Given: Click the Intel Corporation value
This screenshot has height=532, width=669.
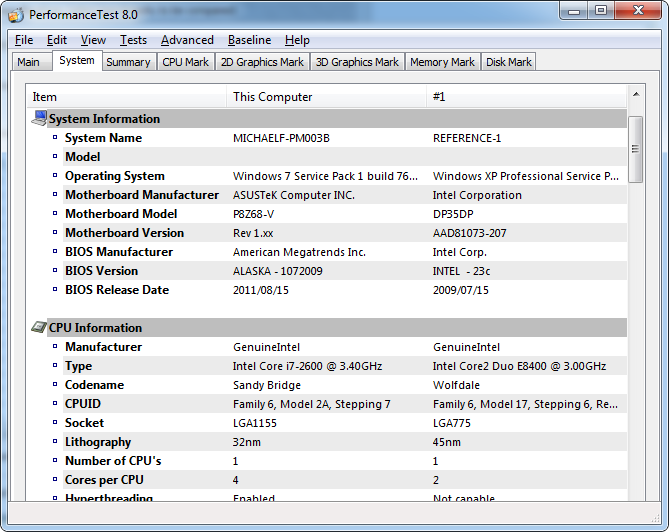Looking at the screenshot, I should click(477, 195).
